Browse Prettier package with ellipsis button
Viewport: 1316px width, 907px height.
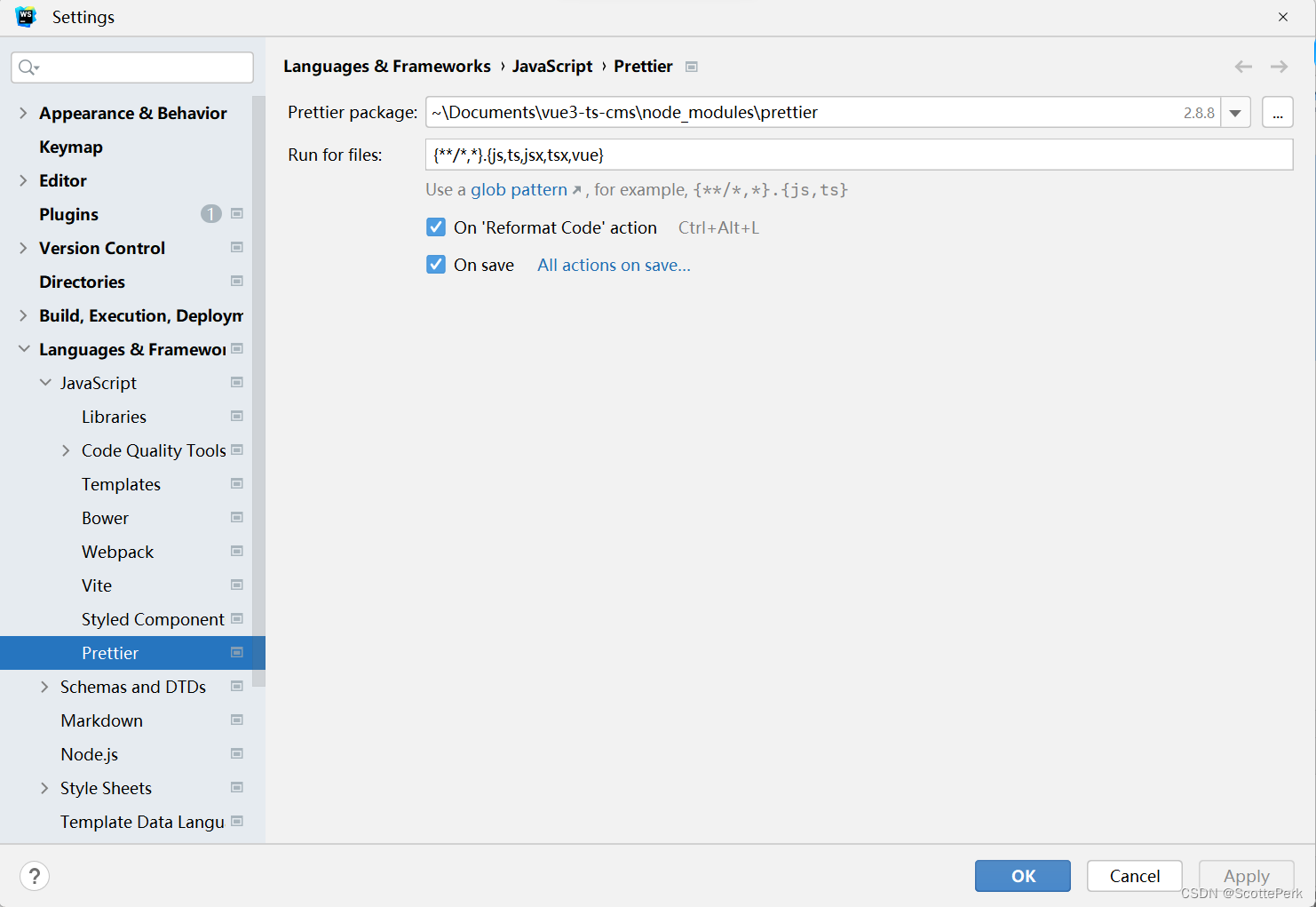(x=1278, y=113)
